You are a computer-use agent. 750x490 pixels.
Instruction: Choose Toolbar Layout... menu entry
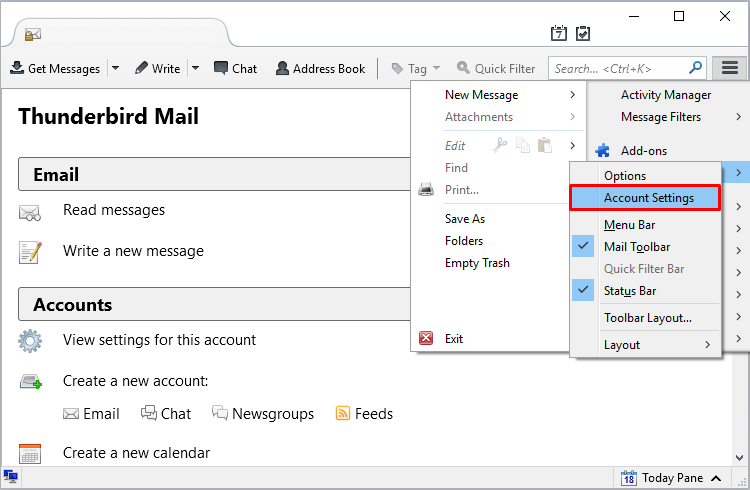646,317
